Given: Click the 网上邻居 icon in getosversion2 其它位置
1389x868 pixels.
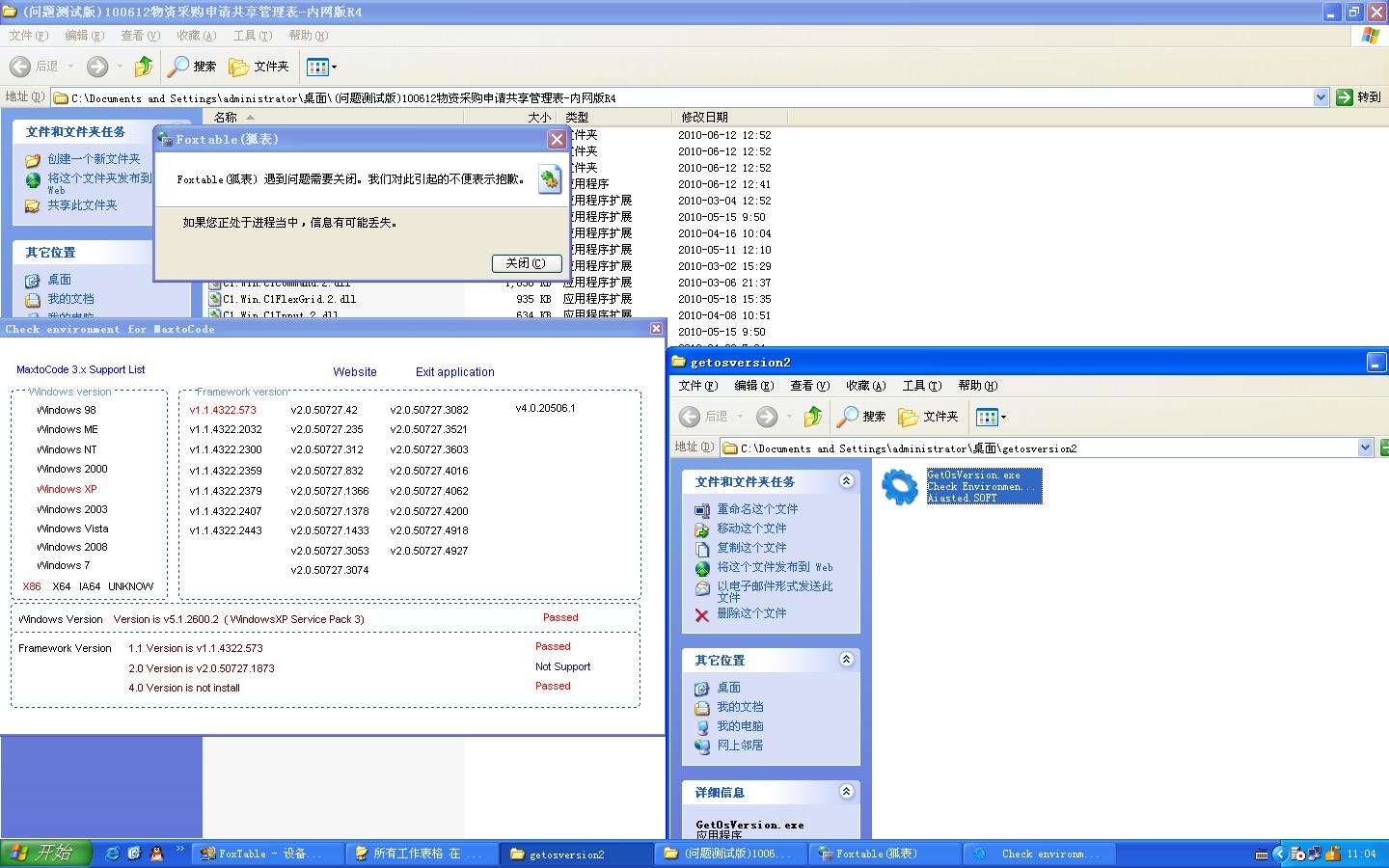Looking at the screenshot, I should [702, 746].
